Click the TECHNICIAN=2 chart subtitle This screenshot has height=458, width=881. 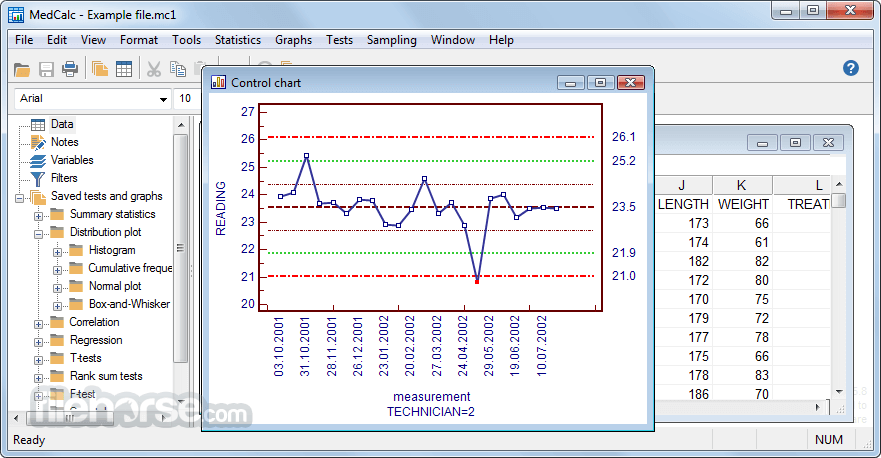[x=430, y=412]
